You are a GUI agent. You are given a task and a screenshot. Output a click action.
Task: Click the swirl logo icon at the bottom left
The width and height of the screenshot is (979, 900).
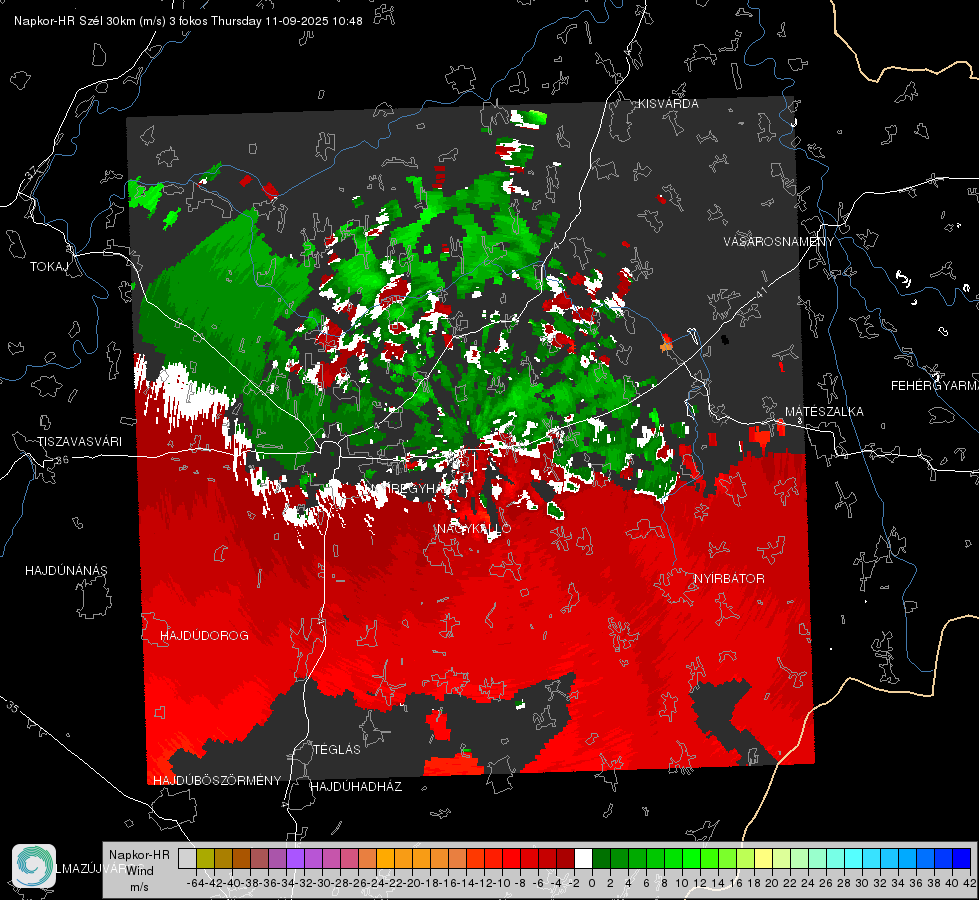point(34,866)
